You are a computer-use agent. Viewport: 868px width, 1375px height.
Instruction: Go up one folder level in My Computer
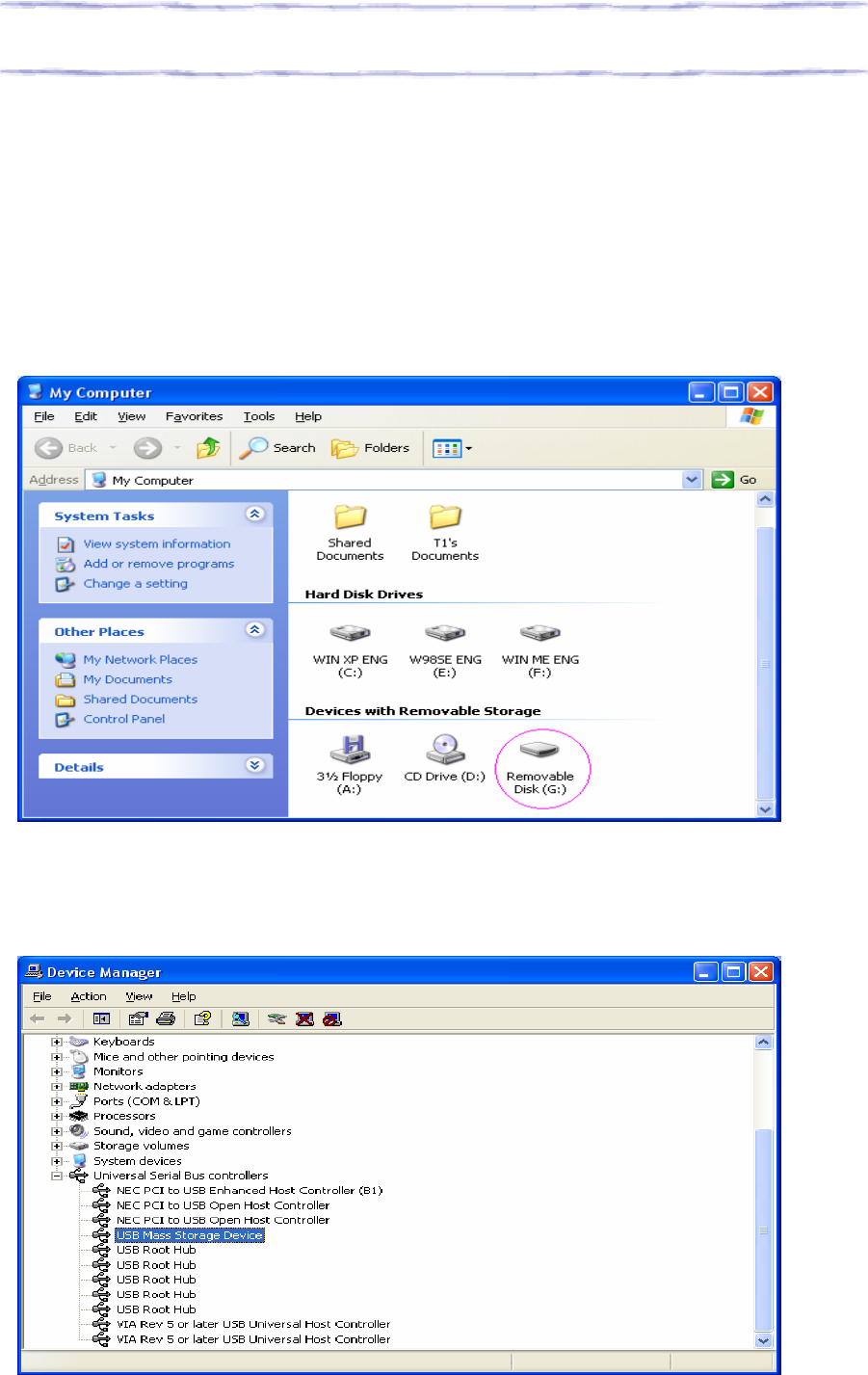[x=208, y=448]
